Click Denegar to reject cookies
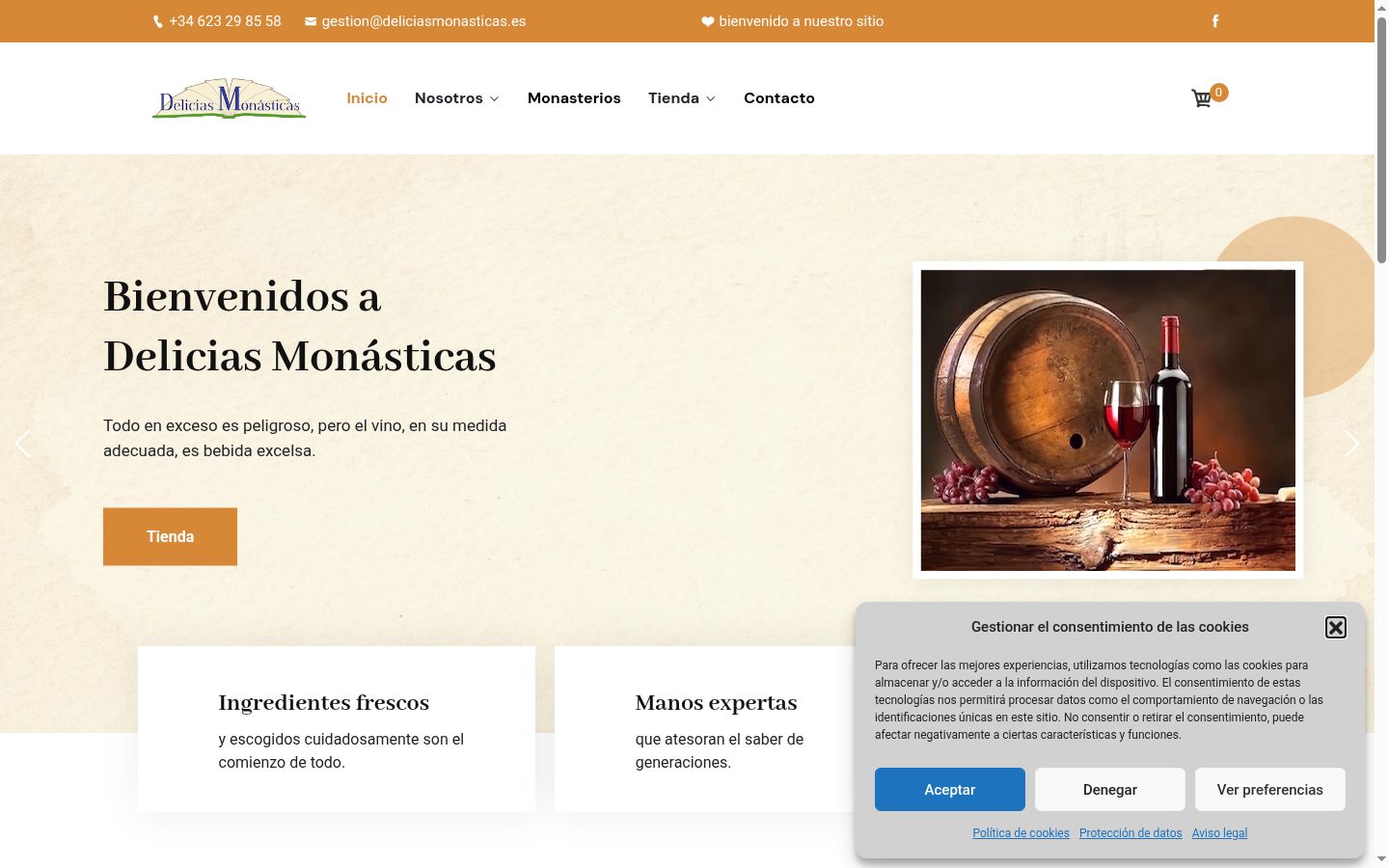1389x868 pixels. tap(1110, 790)
